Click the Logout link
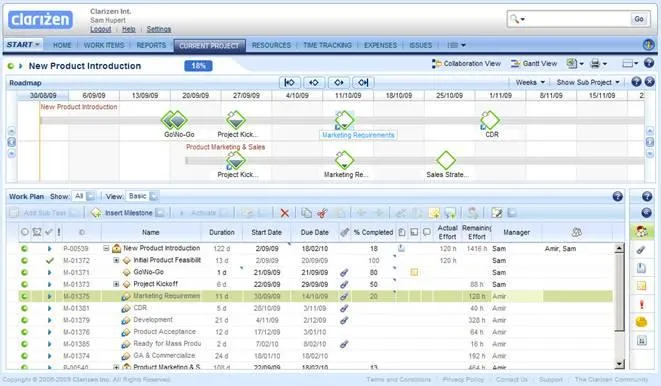Viewport: 661px width, 386px height. pyautogui.click(x=100, y=29)
